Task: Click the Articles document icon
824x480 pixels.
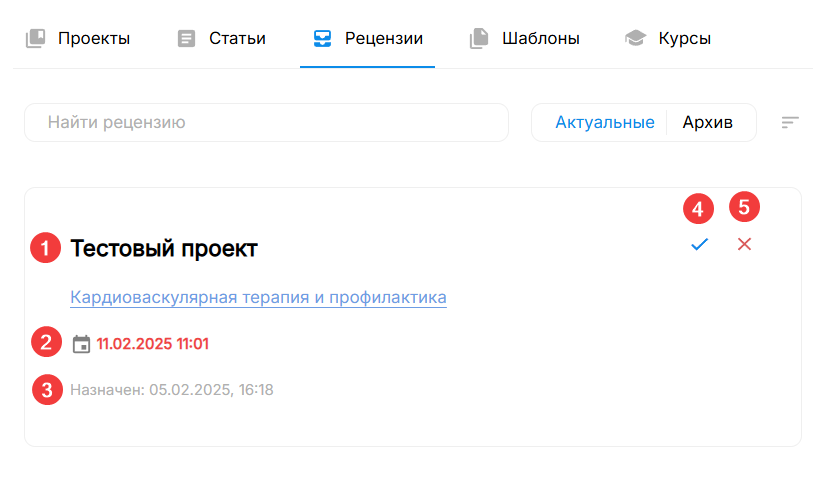Action: point(186,38)
